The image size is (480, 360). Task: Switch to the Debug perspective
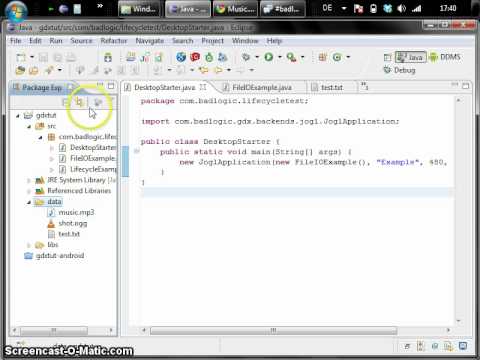pyautogui.click(x=399, y=70)
